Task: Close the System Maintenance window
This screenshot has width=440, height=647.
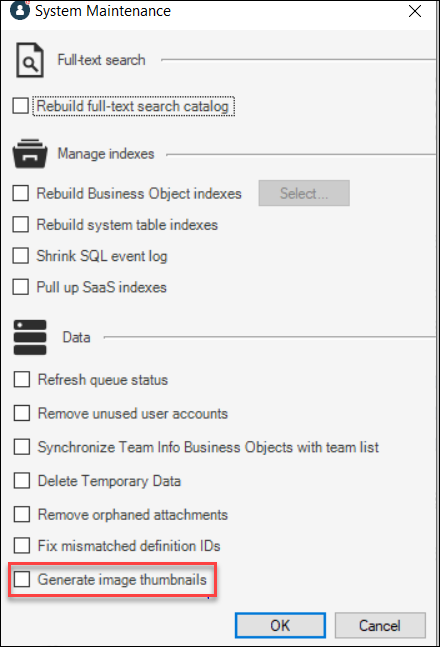Action: (x=415, y=11)
